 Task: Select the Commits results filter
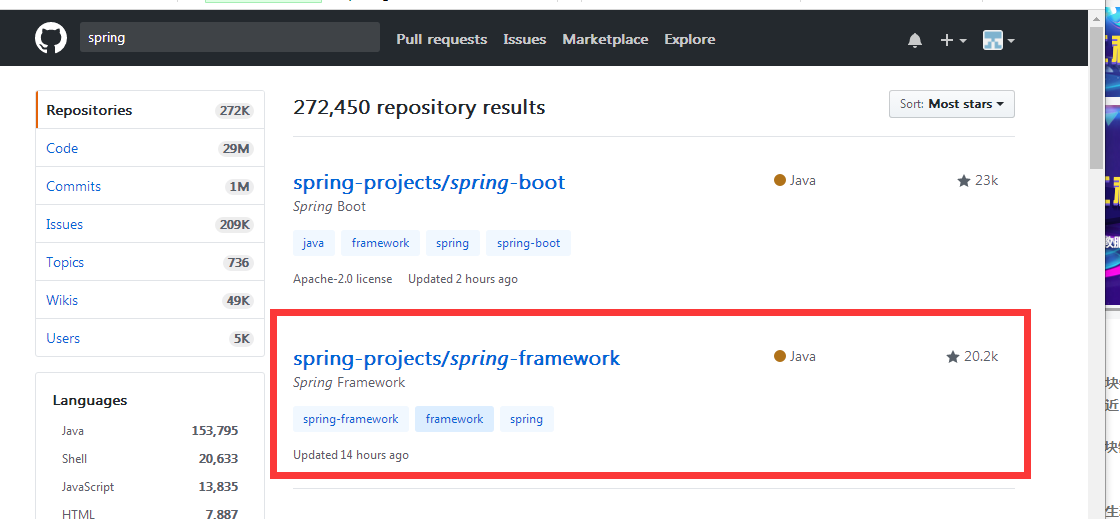(150, 186)
